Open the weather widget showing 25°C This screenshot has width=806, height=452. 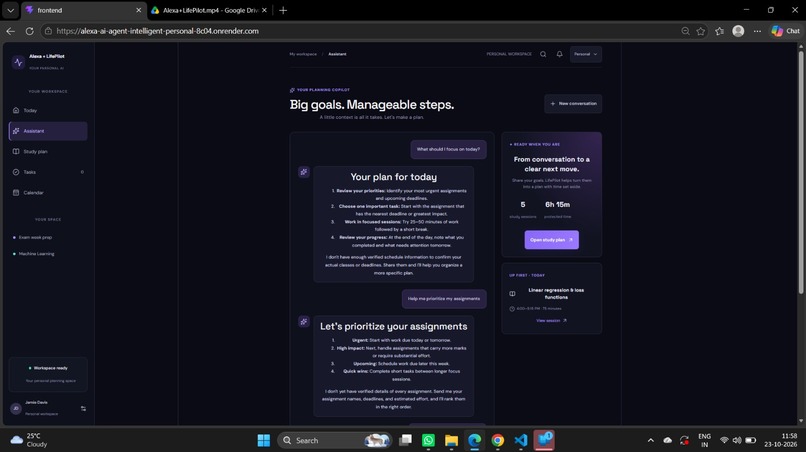click(x=29, y=440)
